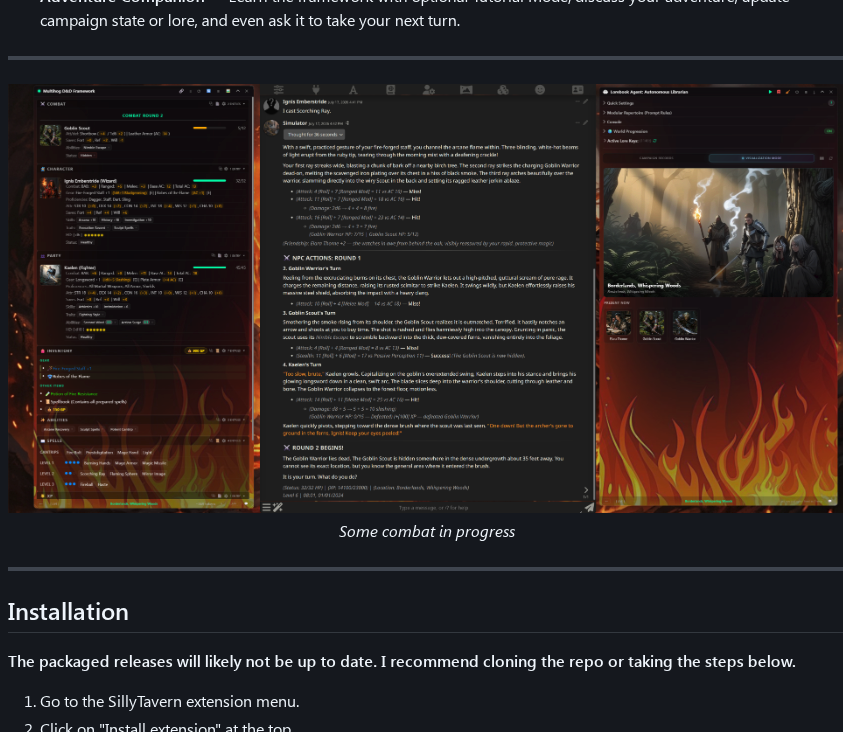Click the red stop icon in Lorebook Agent

point(778,92)
